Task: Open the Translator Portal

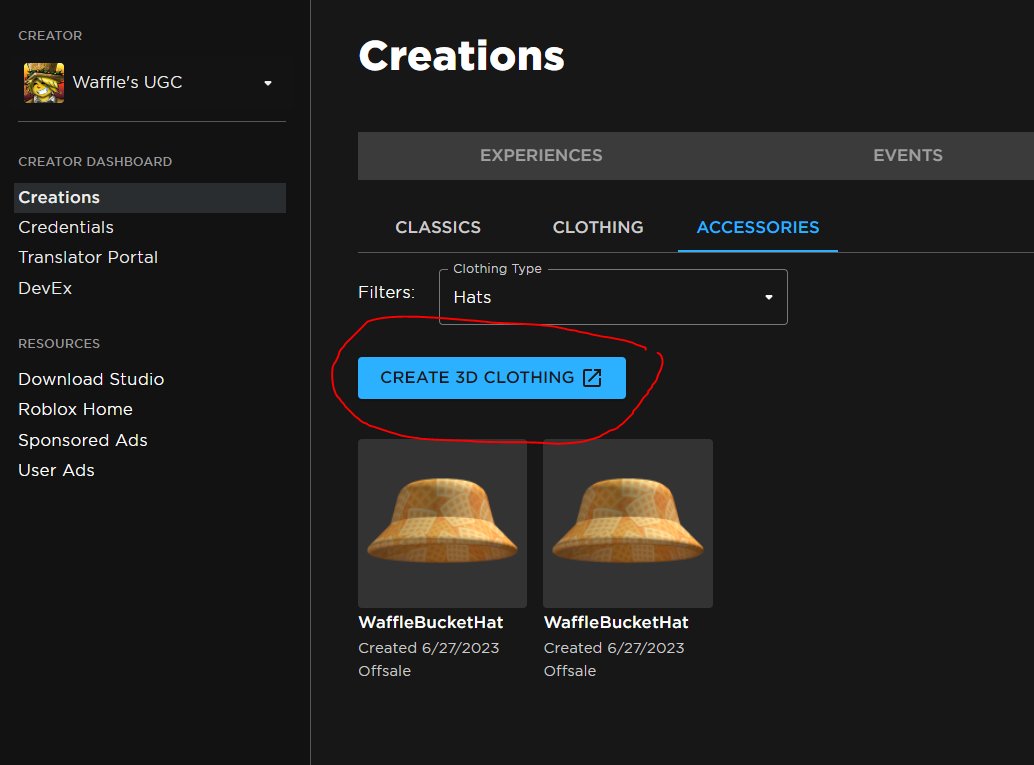Action: (x=87, y=257)
